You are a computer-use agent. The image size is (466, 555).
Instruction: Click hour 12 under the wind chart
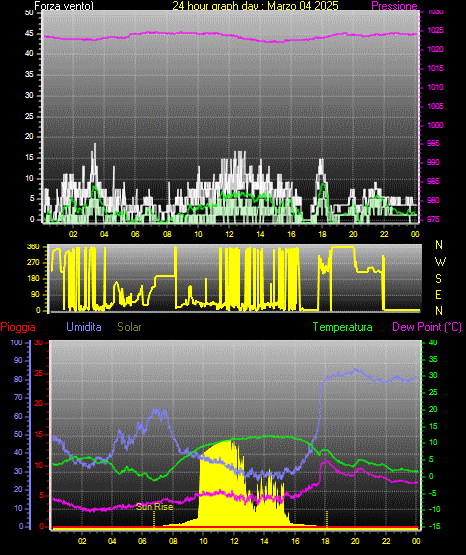(229, 234)
